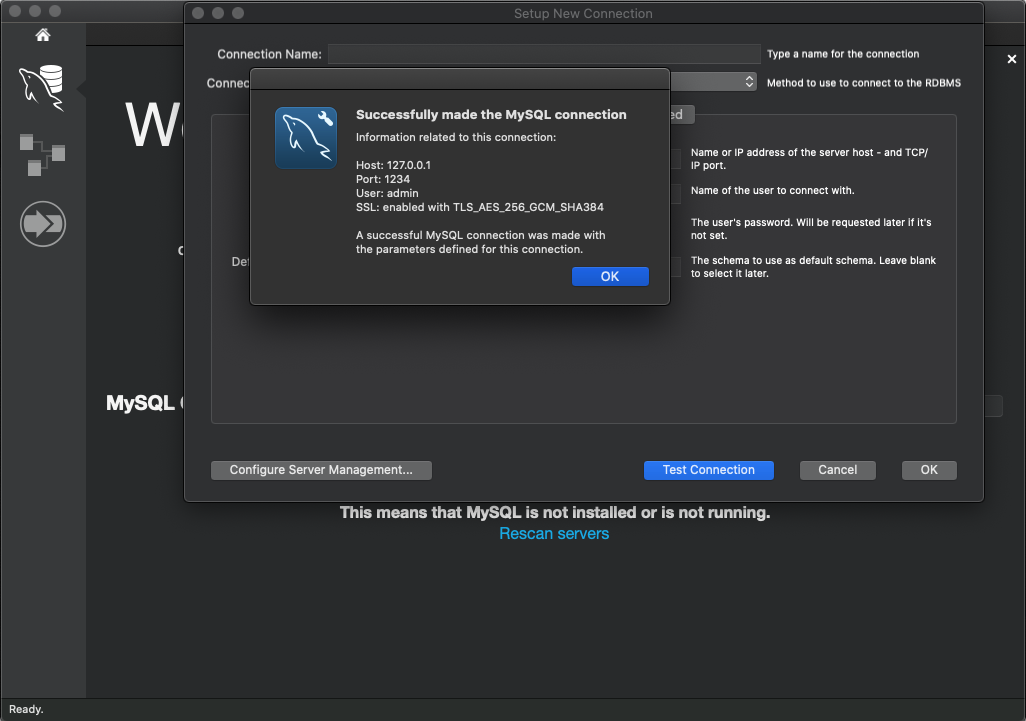Viewport: 1026px width, 721px height.
Task: Click the Rescan servers link
Action: pyautogui.click(x=554, y=533)
